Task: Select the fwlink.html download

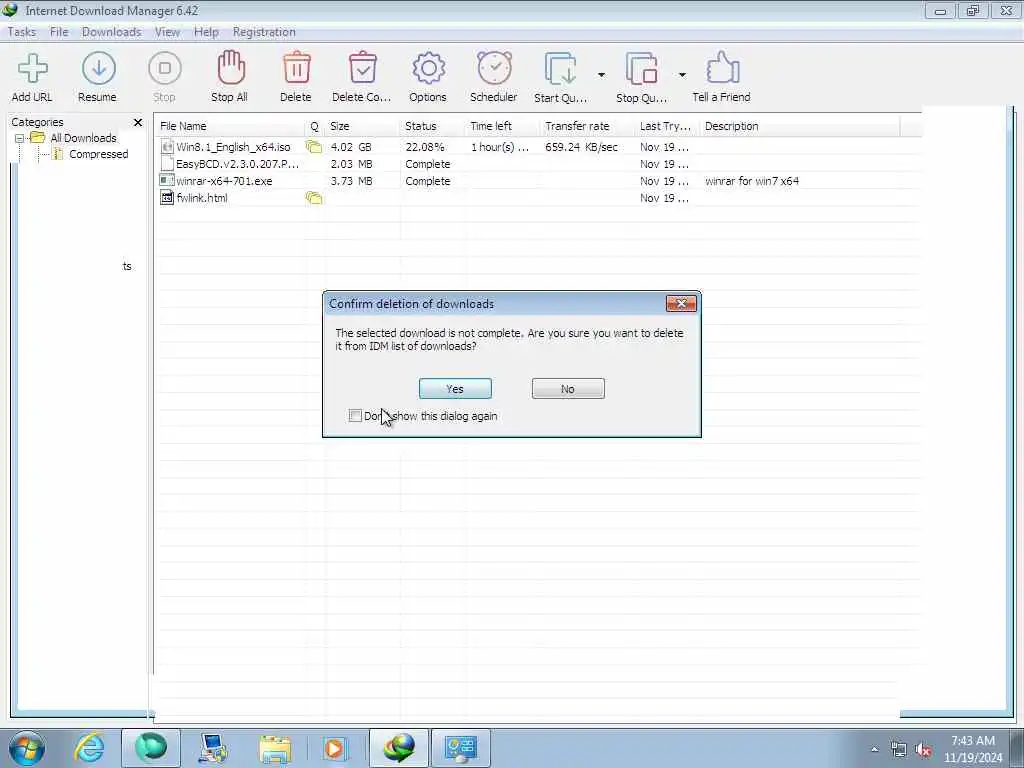Action: click(x=202, y=198)
